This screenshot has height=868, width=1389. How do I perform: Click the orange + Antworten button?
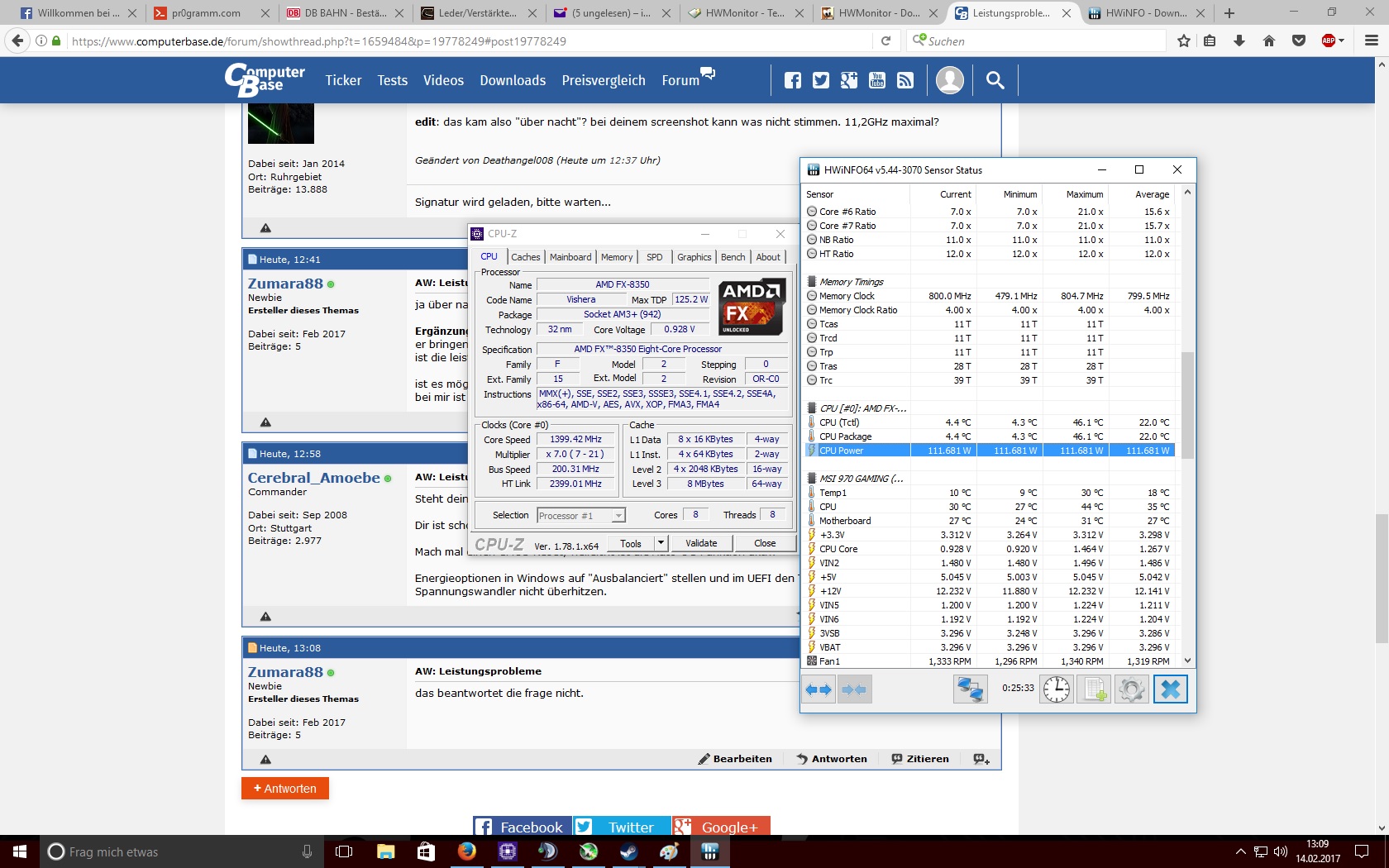pos(285,789)
